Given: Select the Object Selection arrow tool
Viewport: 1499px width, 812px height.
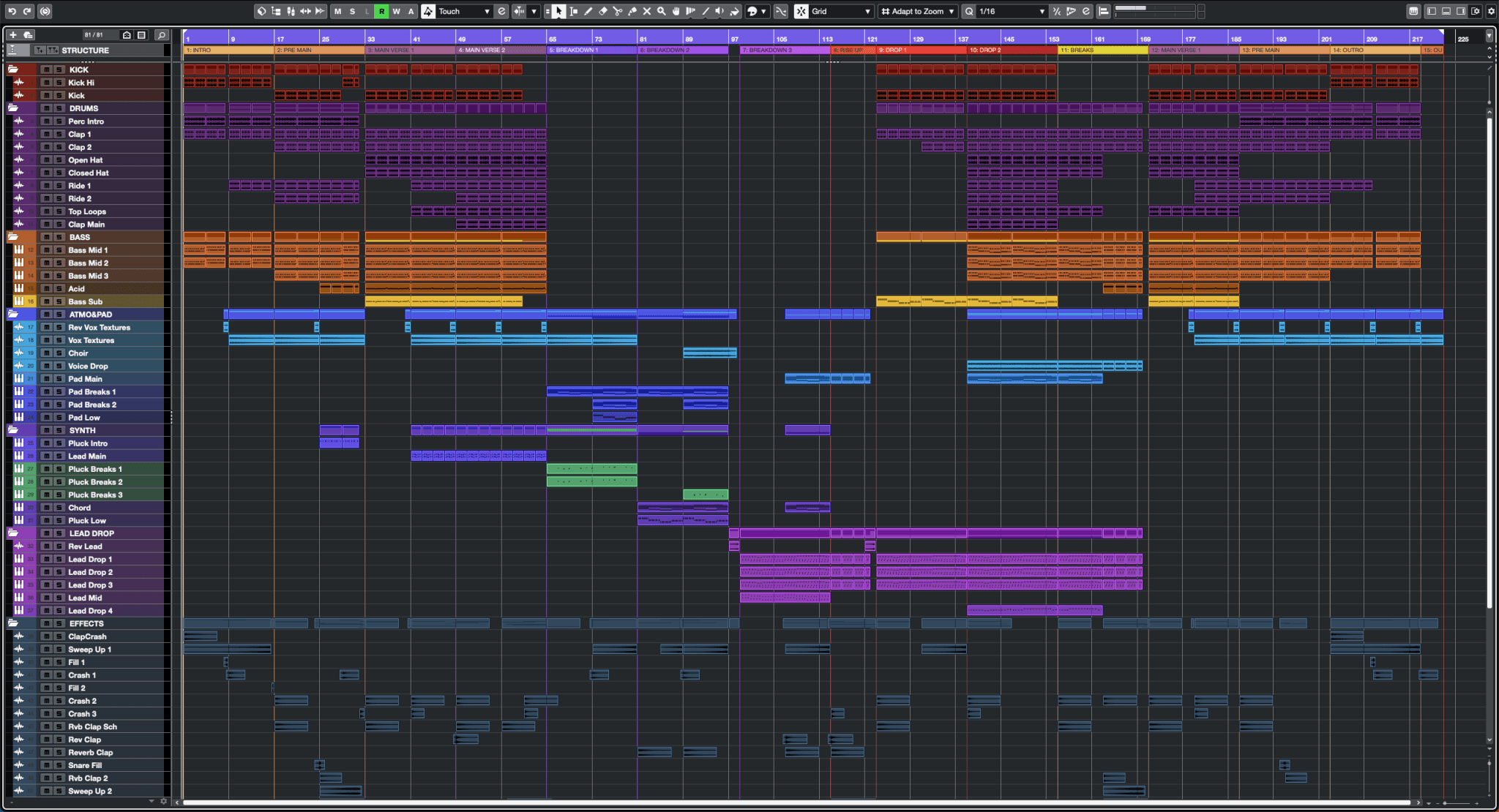Looking at the screenshot, I should point(558,11).
